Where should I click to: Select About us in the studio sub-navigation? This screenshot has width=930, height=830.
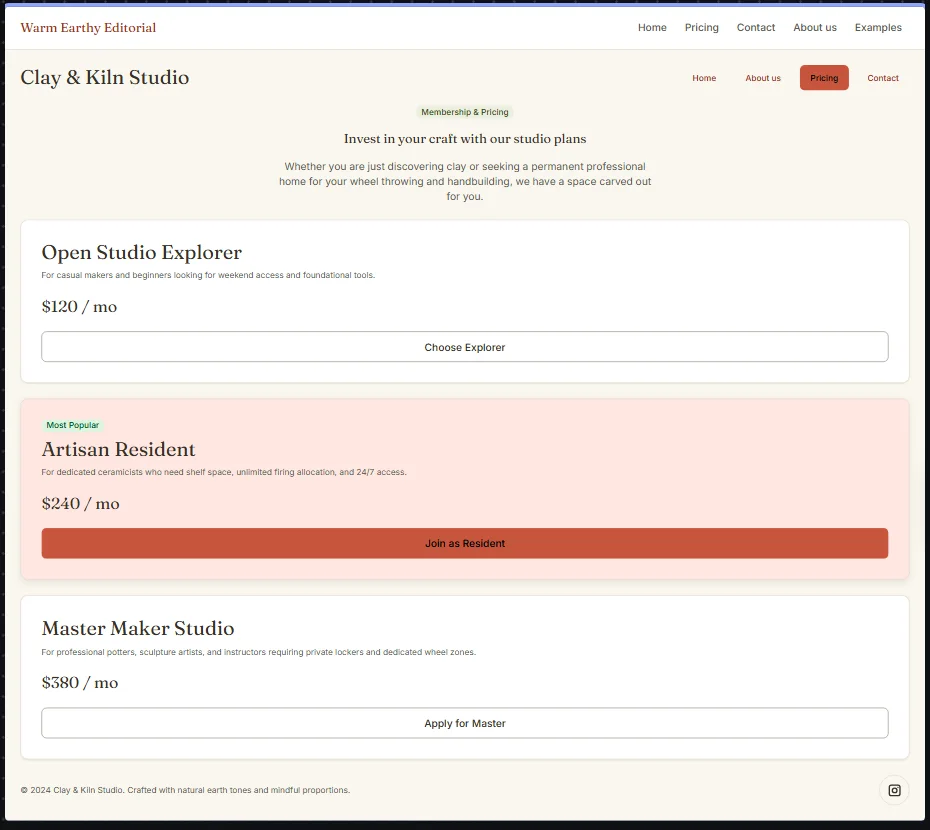pos(763,78)
